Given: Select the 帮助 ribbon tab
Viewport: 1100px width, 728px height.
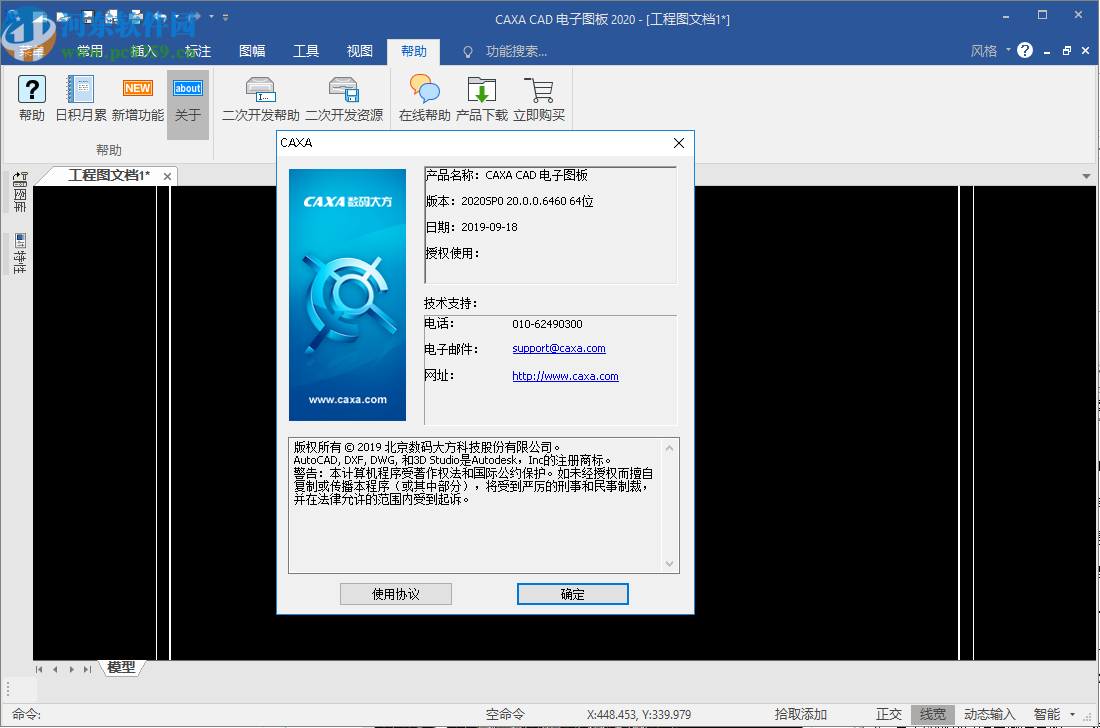Looking at the screenshot, I should tap(414, 51).
